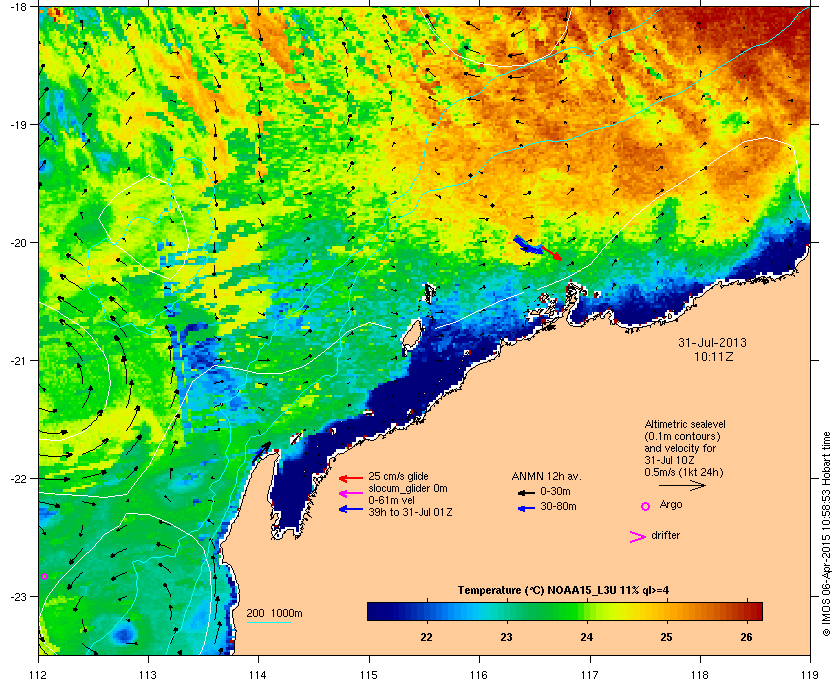This screenshot has width=840, height=680.
Task: Click the magenta drifter chevron in legend
Action: tap(638, 537)
